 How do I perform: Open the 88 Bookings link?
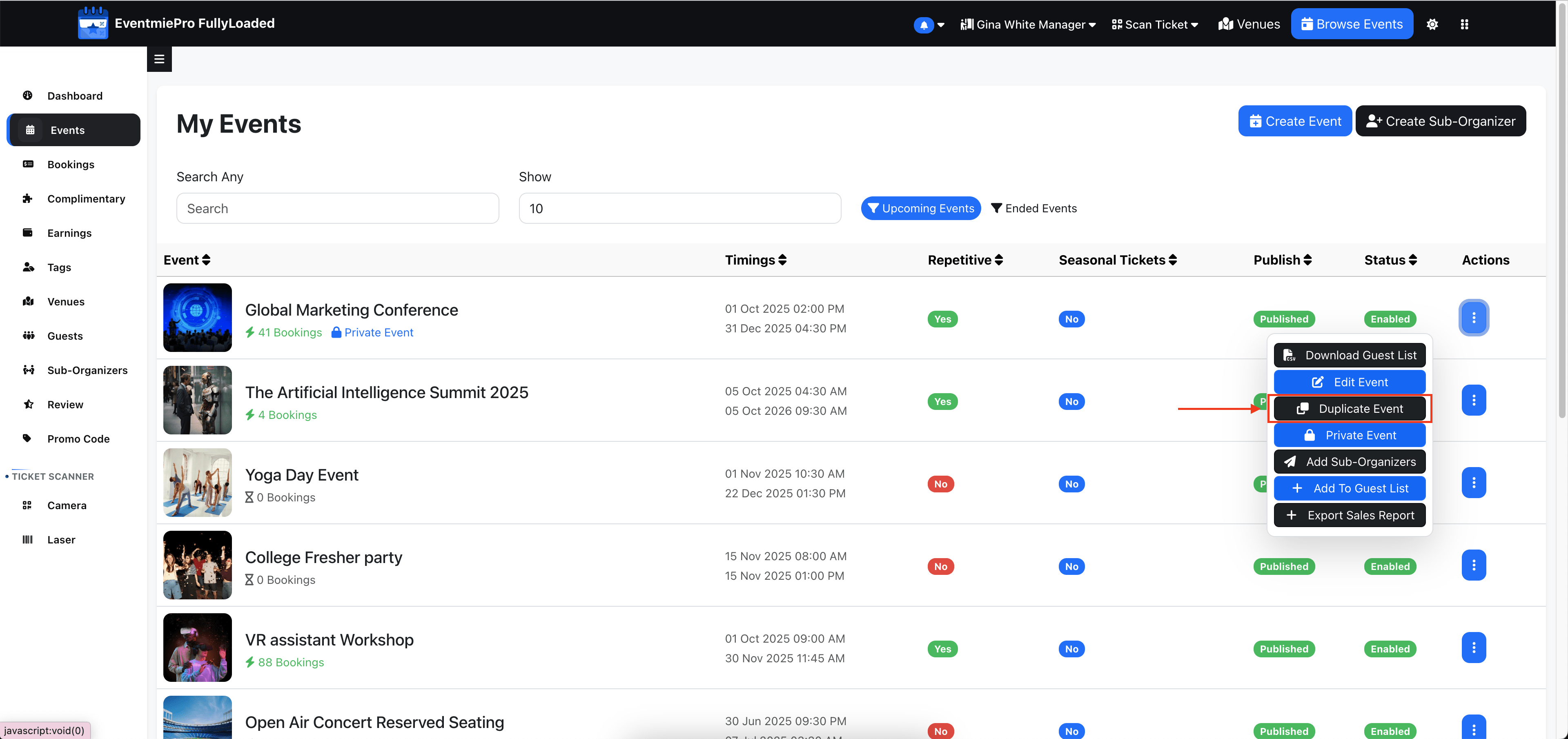coord(284,662)
